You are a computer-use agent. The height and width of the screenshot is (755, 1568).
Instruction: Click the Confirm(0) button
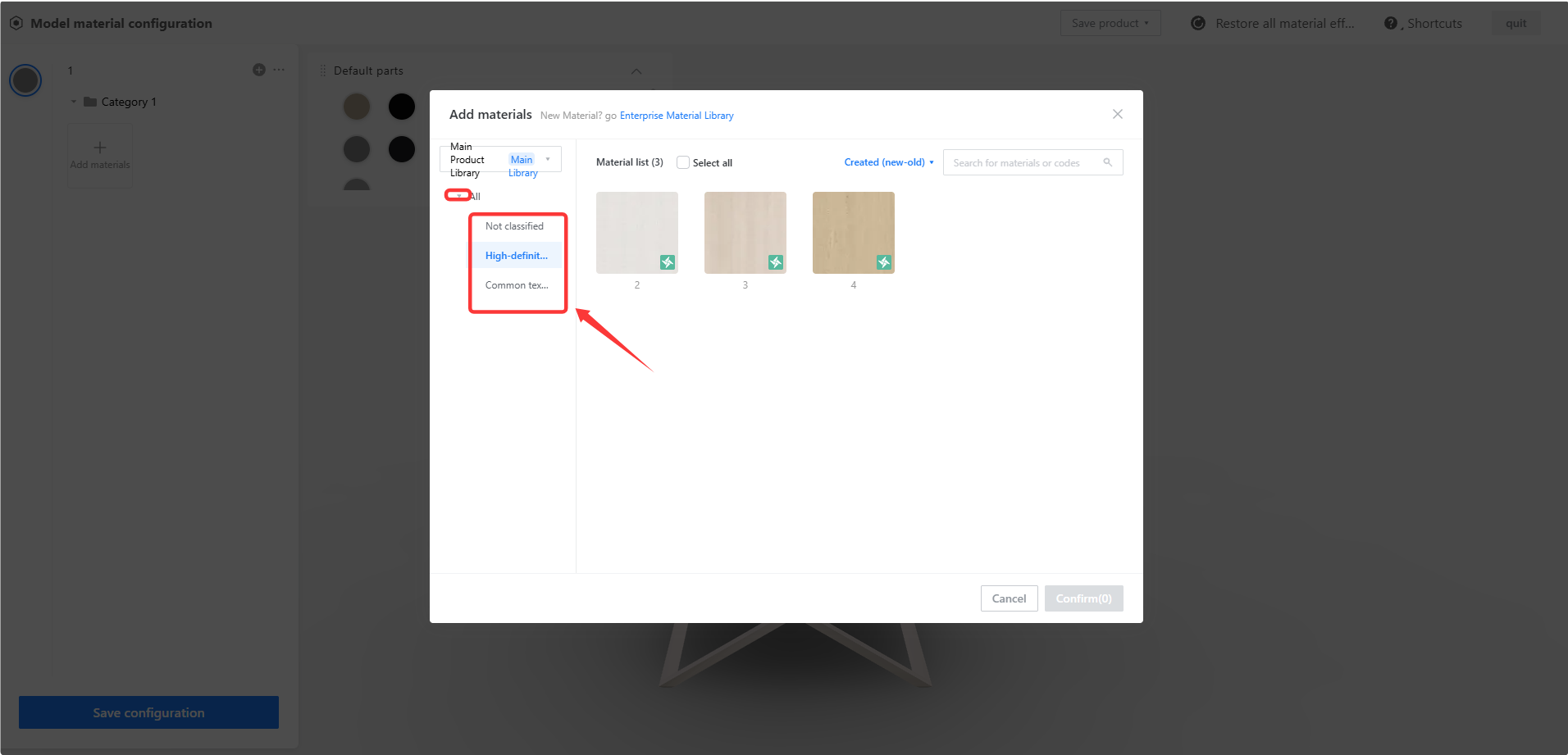1083,598
